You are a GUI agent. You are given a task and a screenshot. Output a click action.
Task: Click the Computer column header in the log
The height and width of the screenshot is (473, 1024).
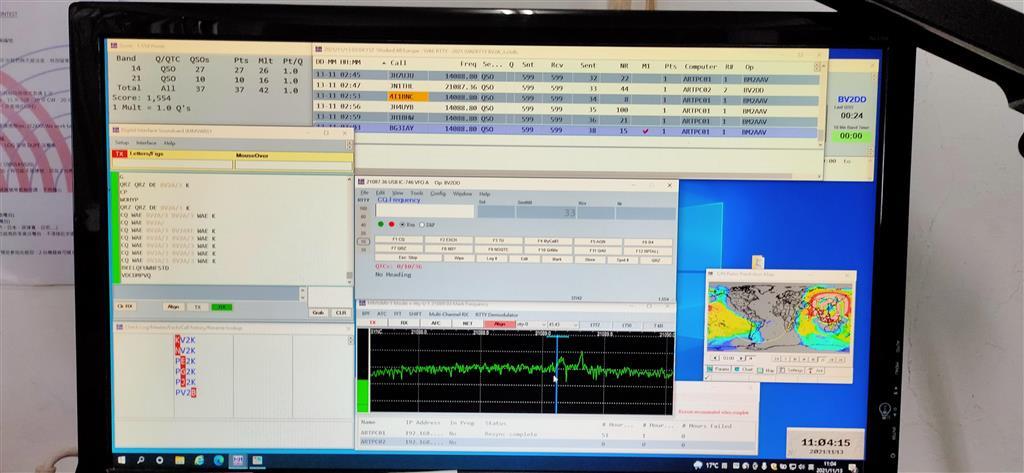[x=700, y=67]
